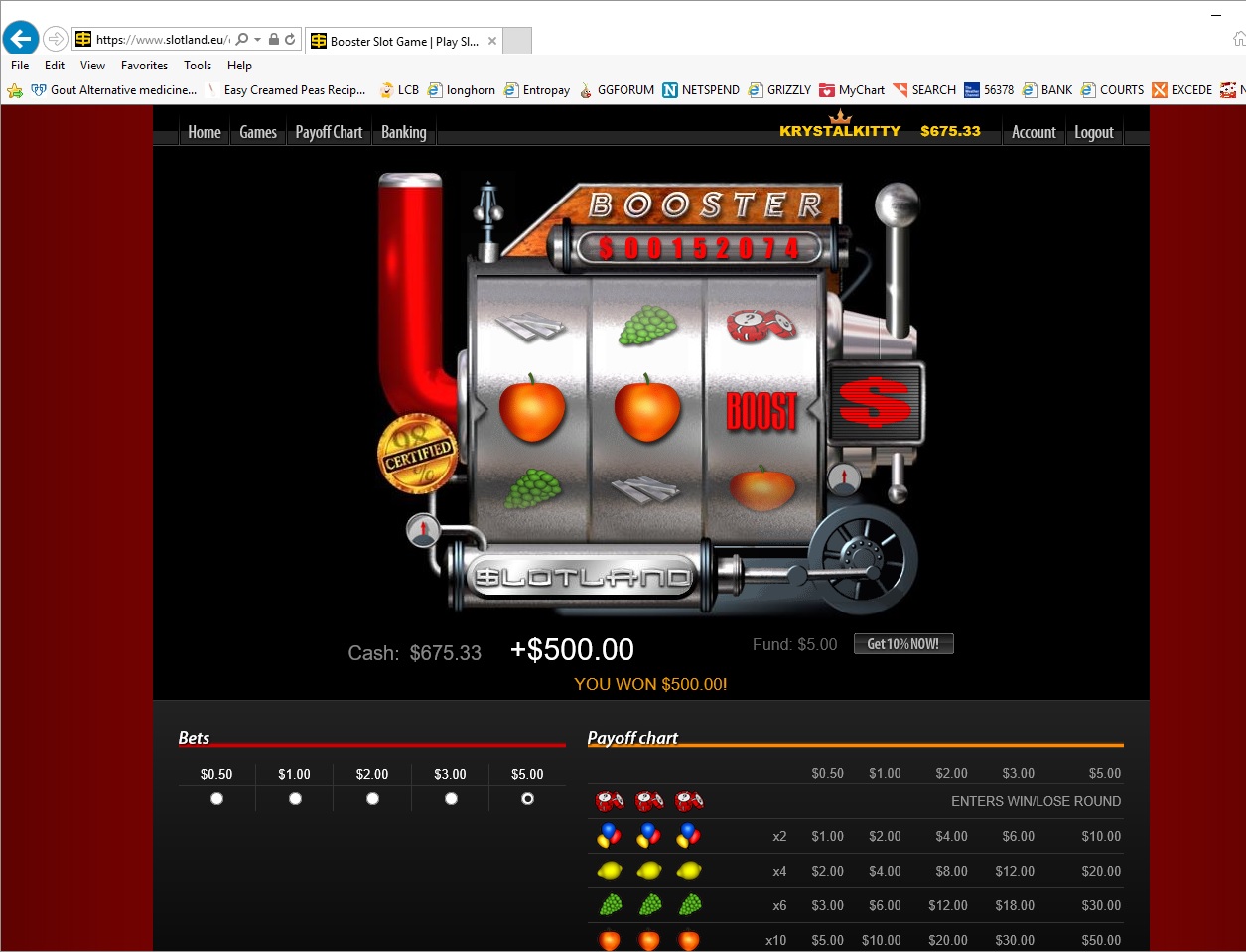Open the Edit menu

coord(55,66)
